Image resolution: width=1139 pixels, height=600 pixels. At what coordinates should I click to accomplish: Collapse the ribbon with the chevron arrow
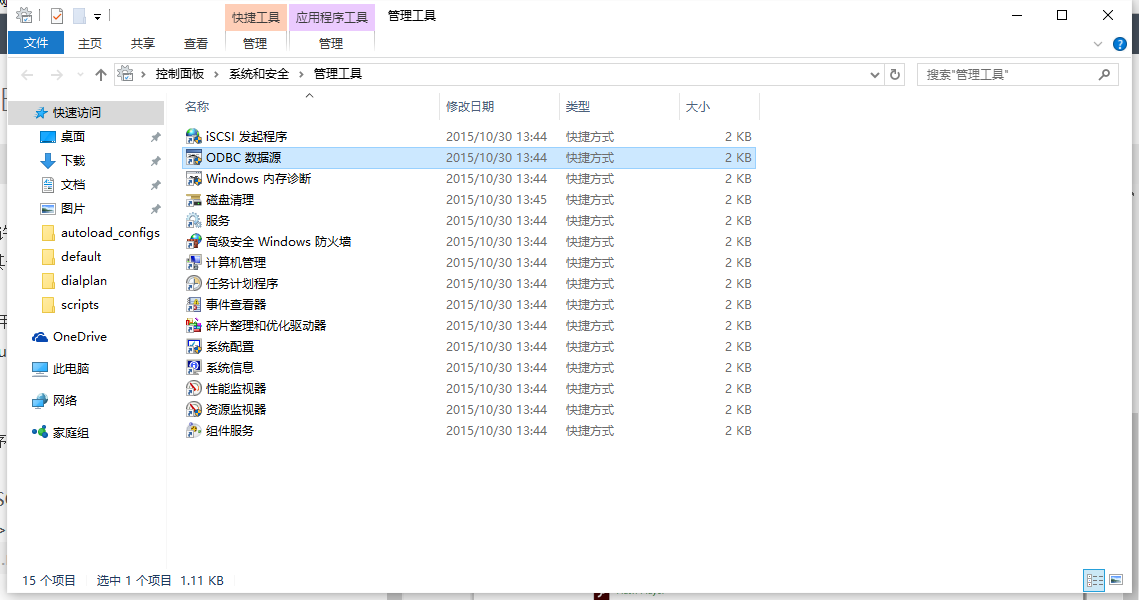[1099, 43]
